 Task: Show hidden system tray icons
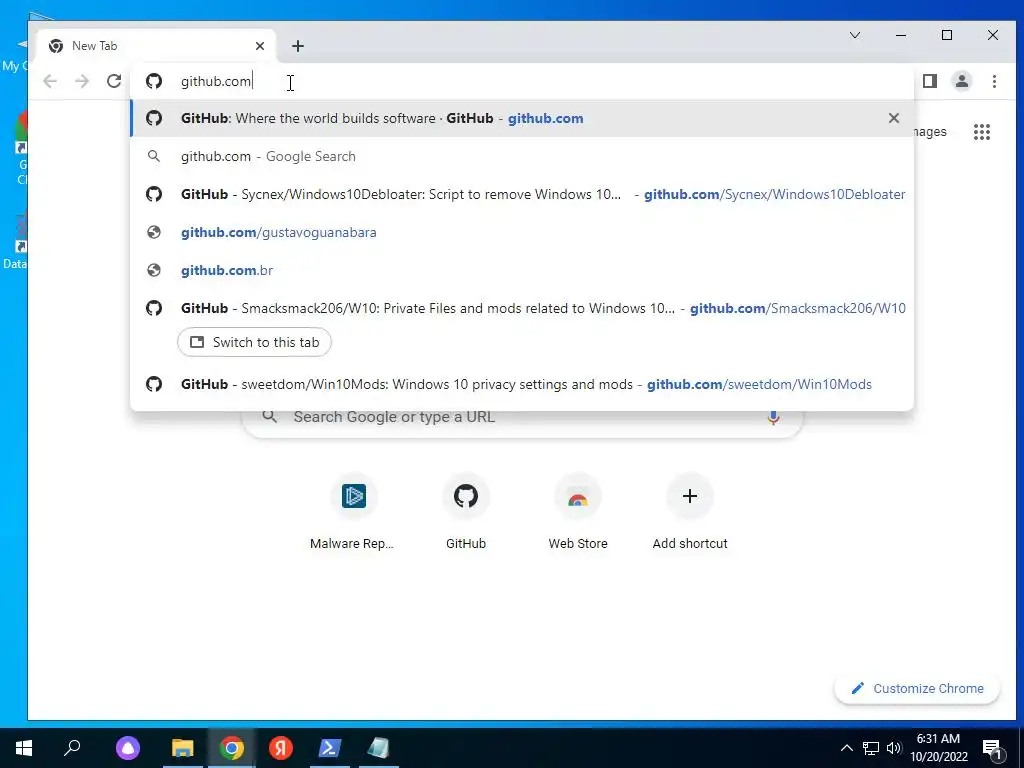pyautogui.click(x=846, y=748)
